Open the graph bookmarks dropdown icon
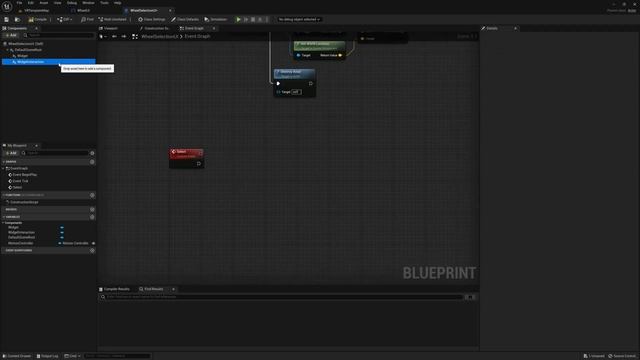This screenshot has height=360, width=640. [103, 36]
